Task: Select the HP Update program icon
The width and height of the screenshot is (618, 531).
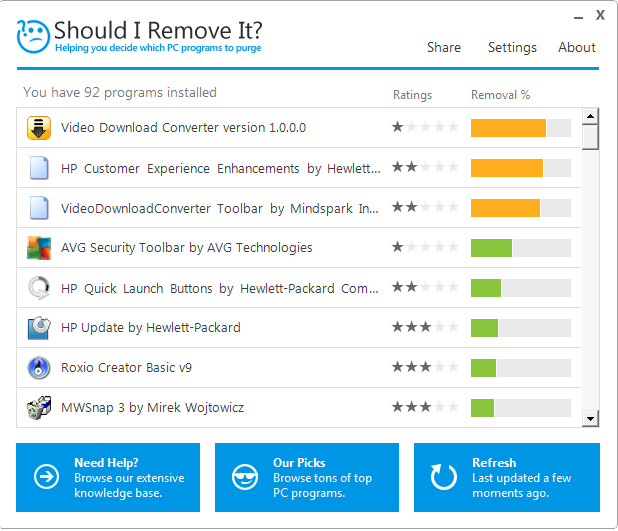Action: click(x=39, y=328)
